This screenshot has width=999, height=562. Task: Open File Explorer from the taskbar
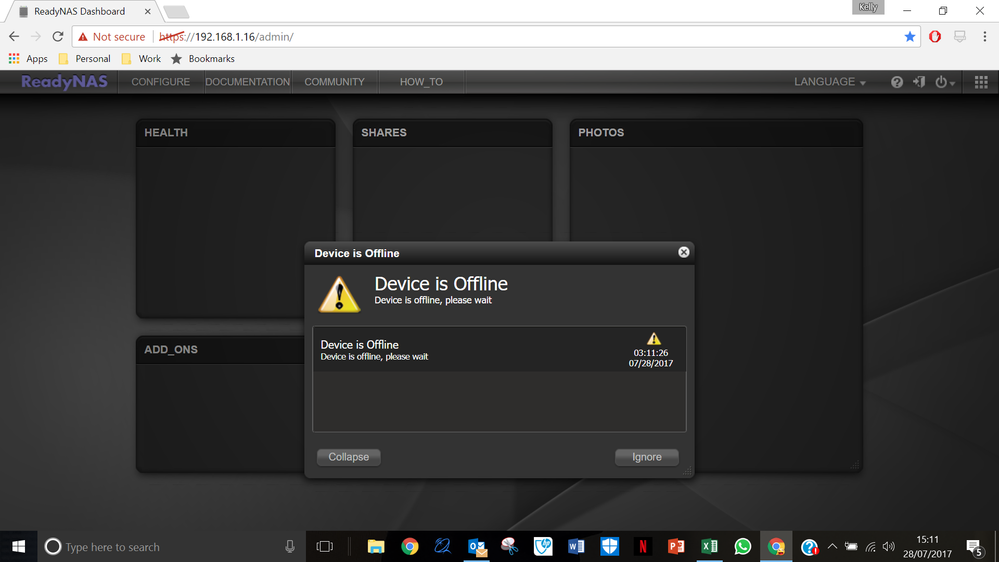point(376,547)
